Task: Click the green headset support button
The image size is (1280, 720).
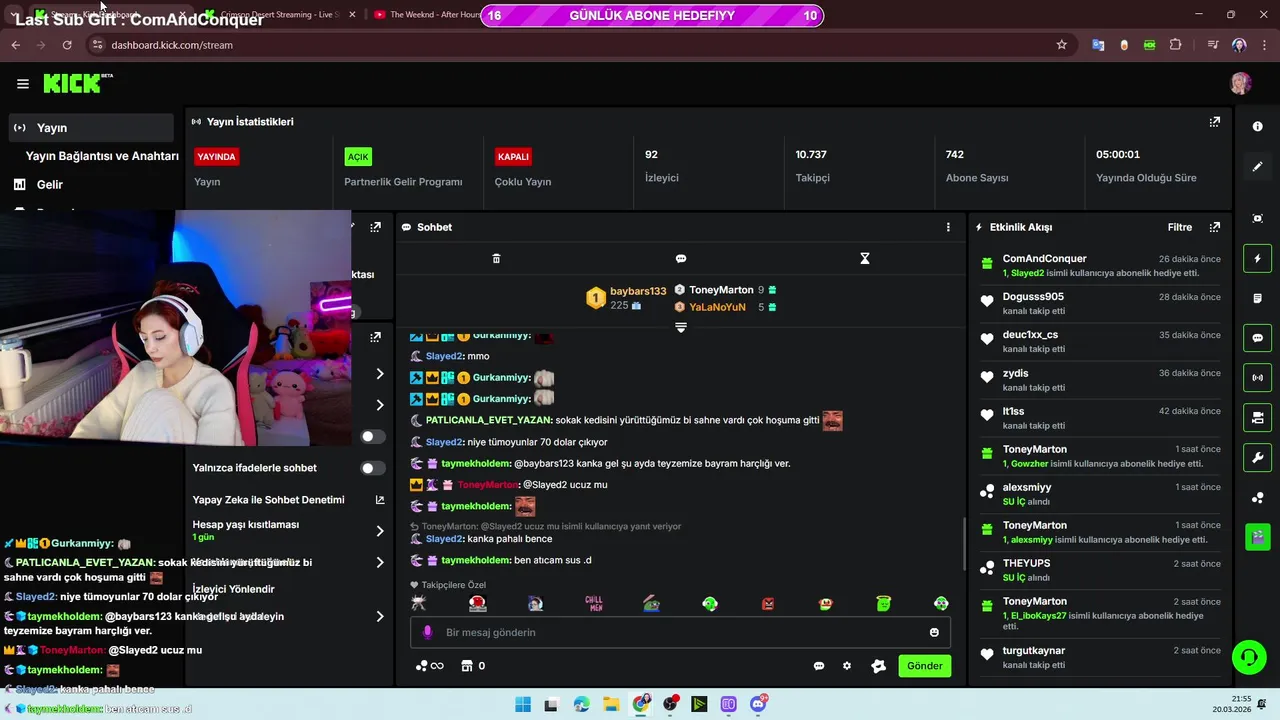Action: coord(1248,658)
